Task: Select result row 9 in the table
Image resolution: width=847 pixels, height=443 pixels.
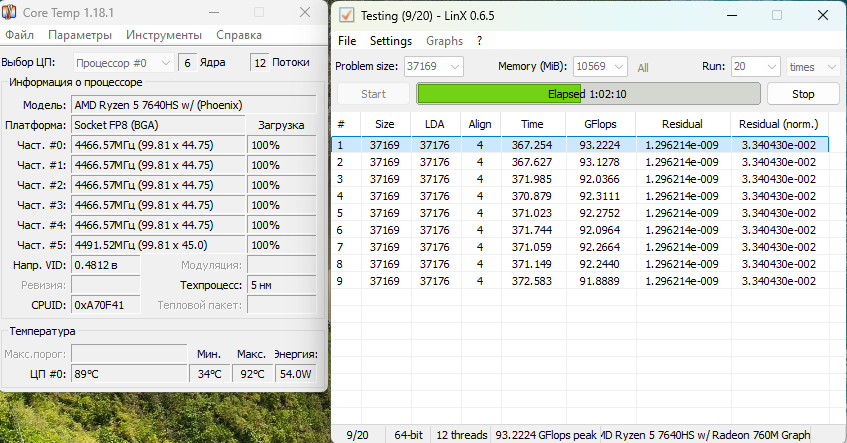Action: (580, 281)
